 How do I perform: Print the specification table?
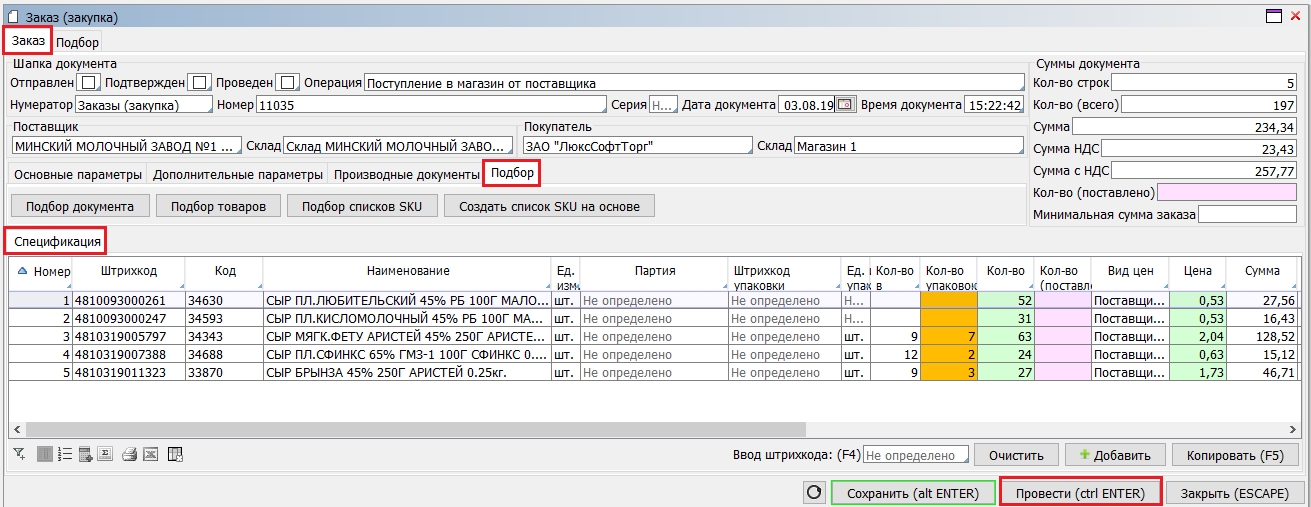(x=129, y=455)
